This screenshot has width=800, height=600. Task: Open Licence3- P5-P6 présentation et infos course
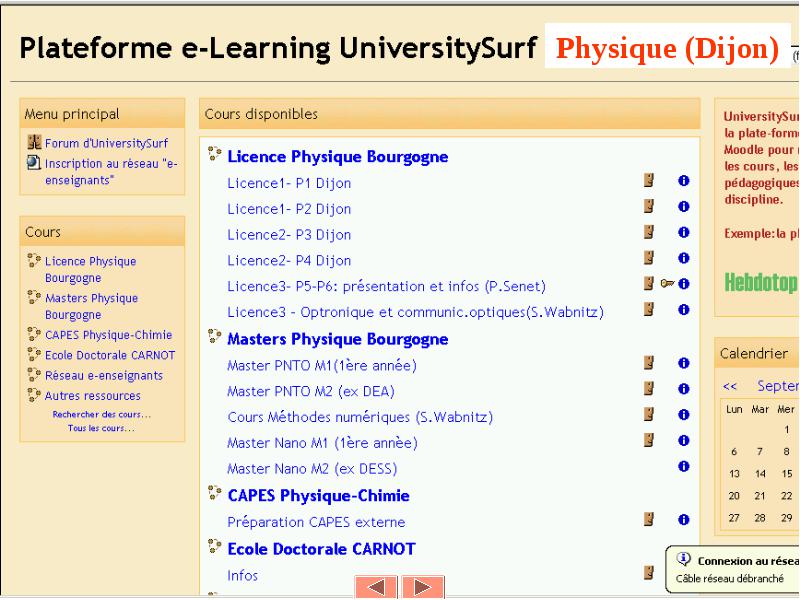[387, 287]
